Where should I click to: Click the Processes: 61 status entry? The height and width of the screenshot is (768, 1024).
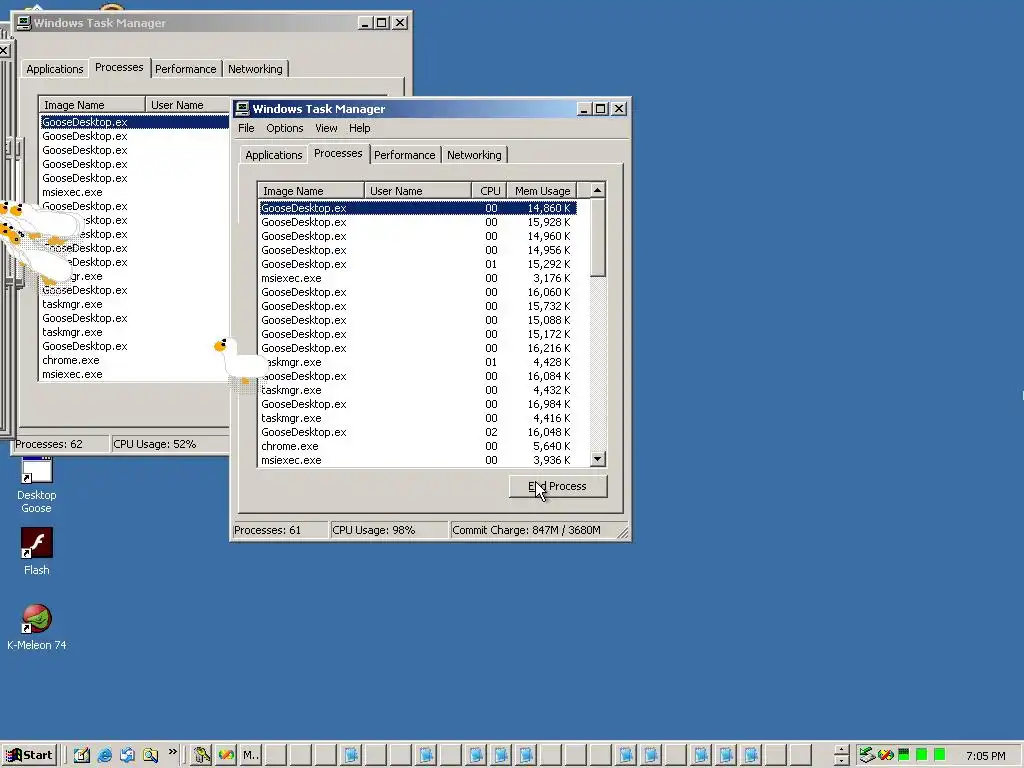click(280, 530)
